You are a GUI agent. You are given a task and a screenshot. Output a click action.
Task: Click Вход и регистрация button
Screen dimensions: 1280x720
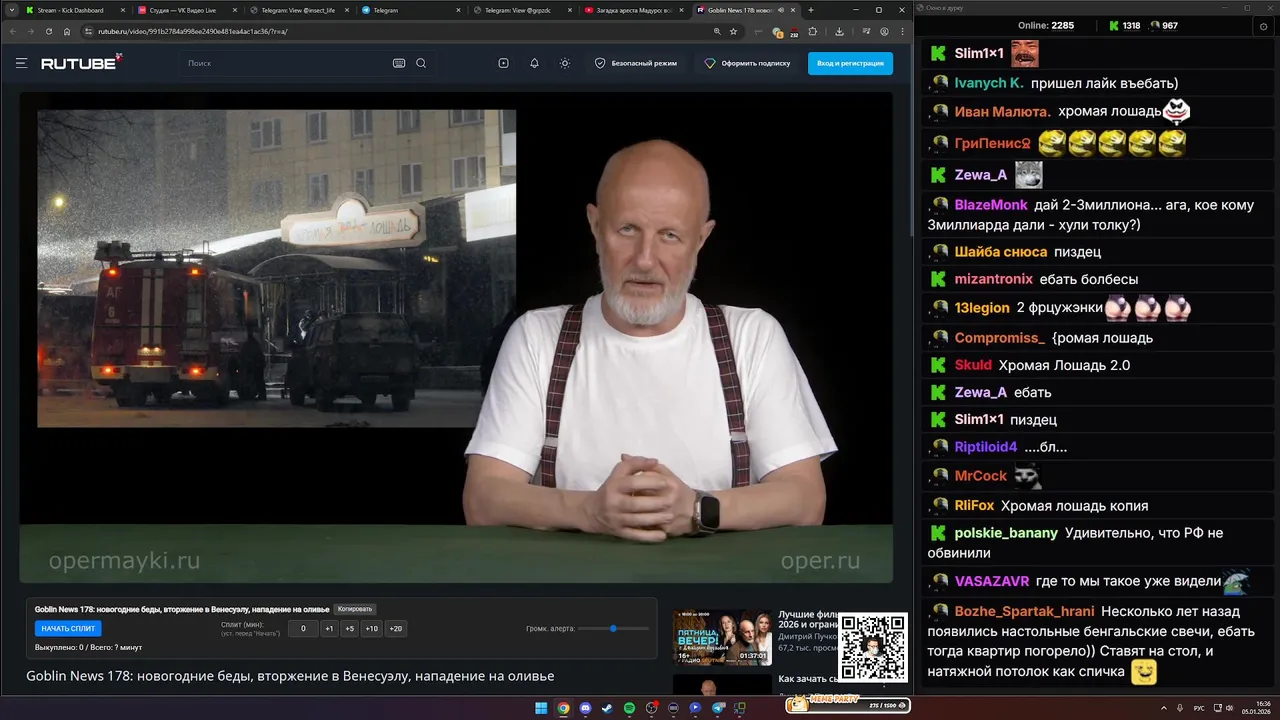click(x=850, y=63)
